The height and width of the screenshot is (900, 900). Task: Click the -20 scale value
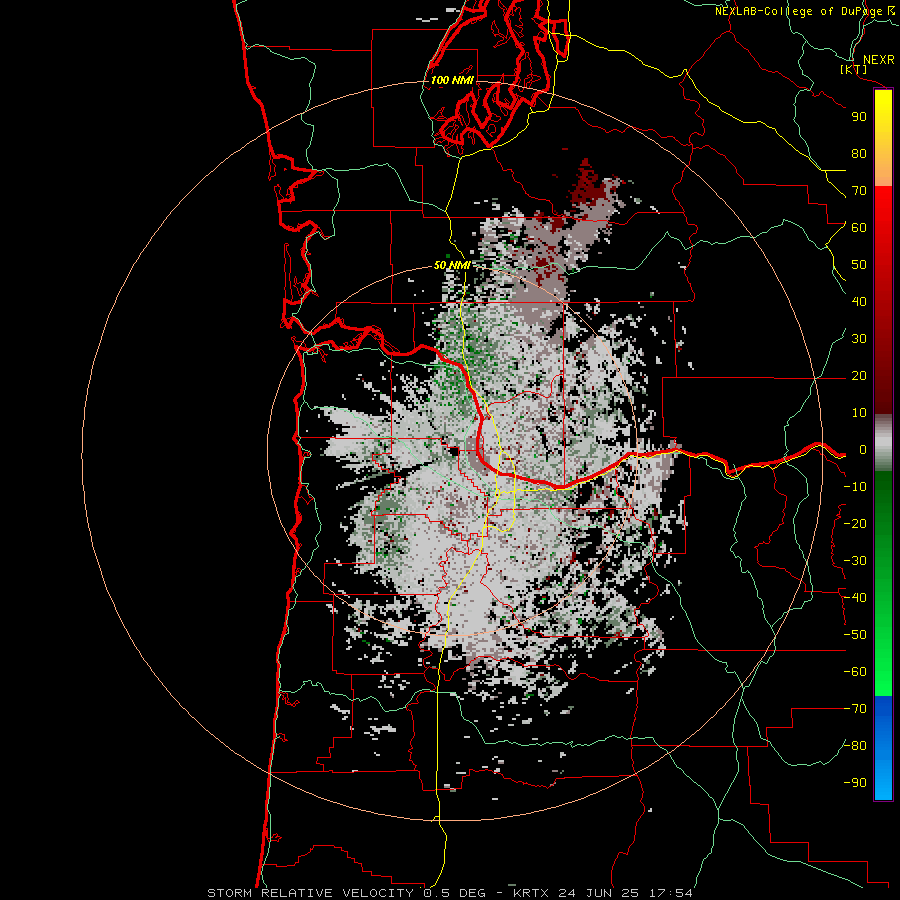pos(855,524)
